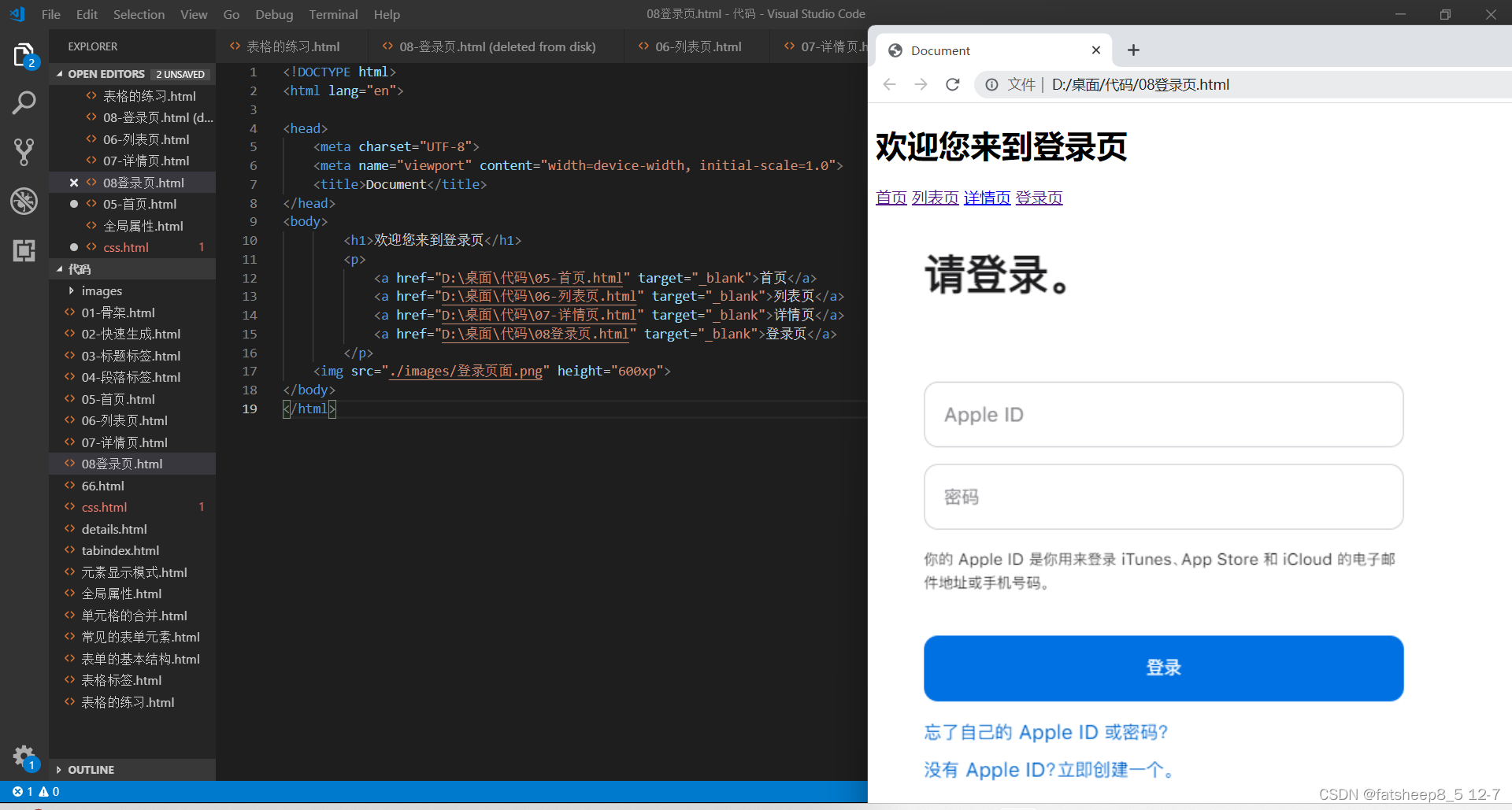Open a new browser tab
Image resolution: width=1512 pixels, height=810 pixels.
click(1133, 50)
